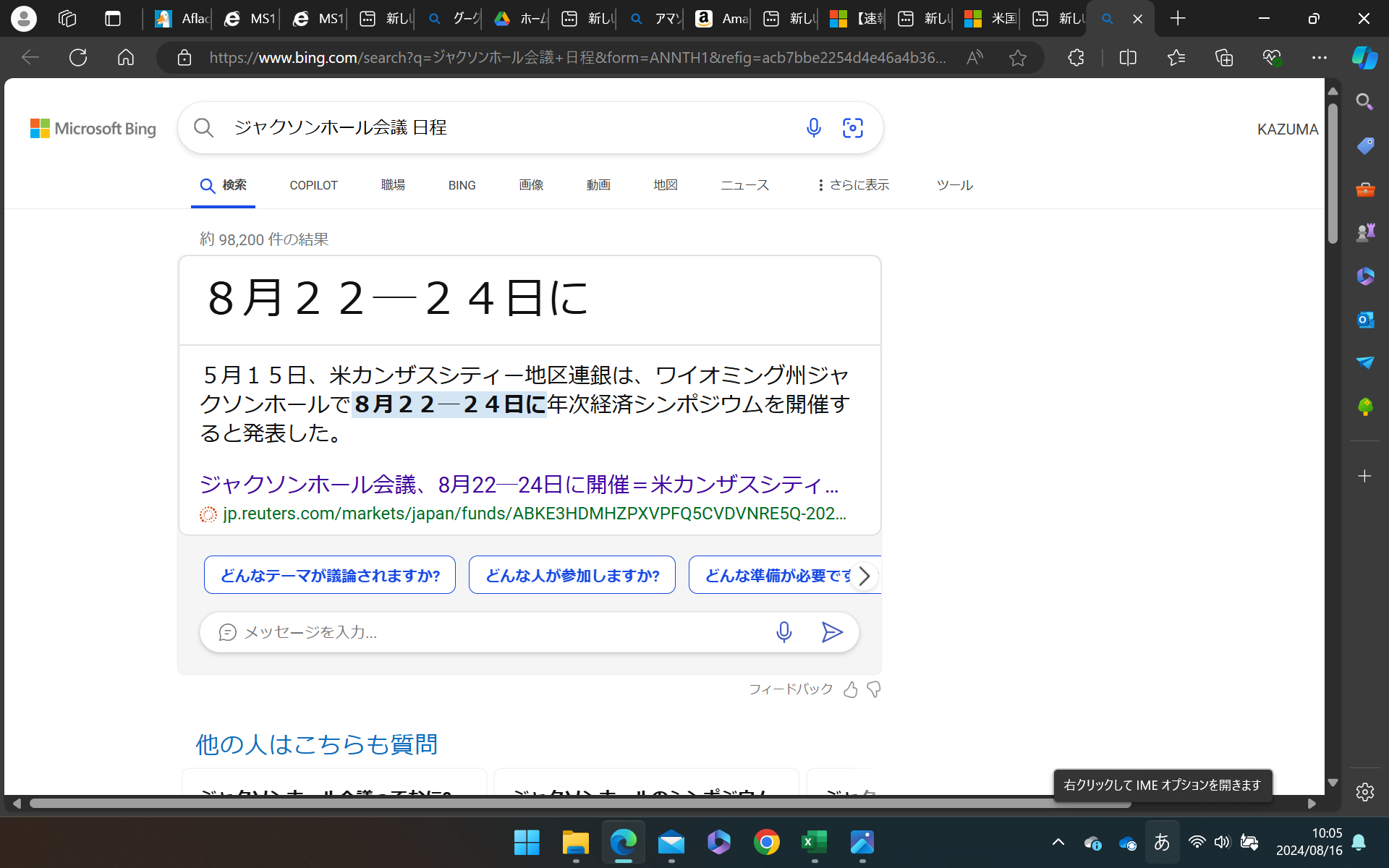Image resolution: width=1389 pixels, height=868 pixels.
Task: Select the 地図 search tab
Action: tap(666, 185)
